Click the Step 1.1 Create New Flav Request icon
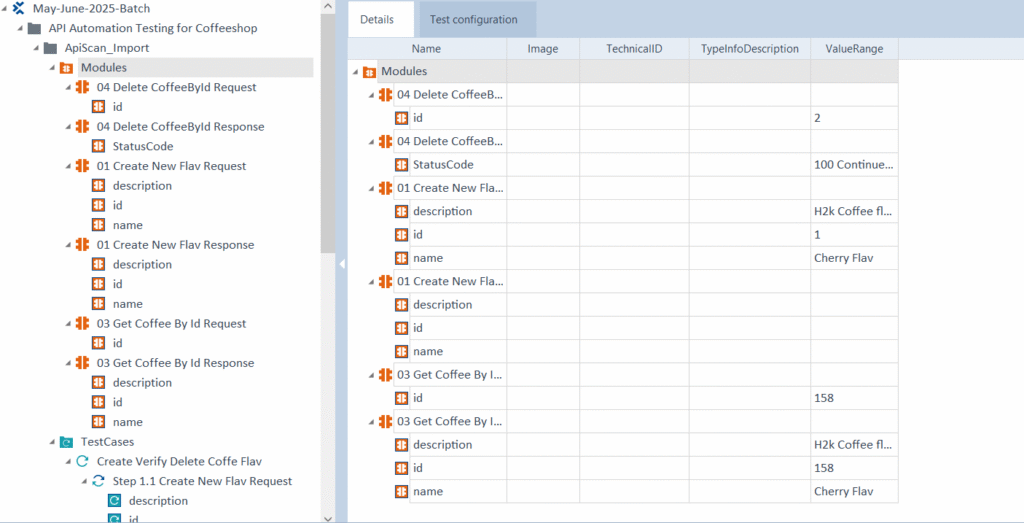The image size is (1024, 523). point(98,481)
